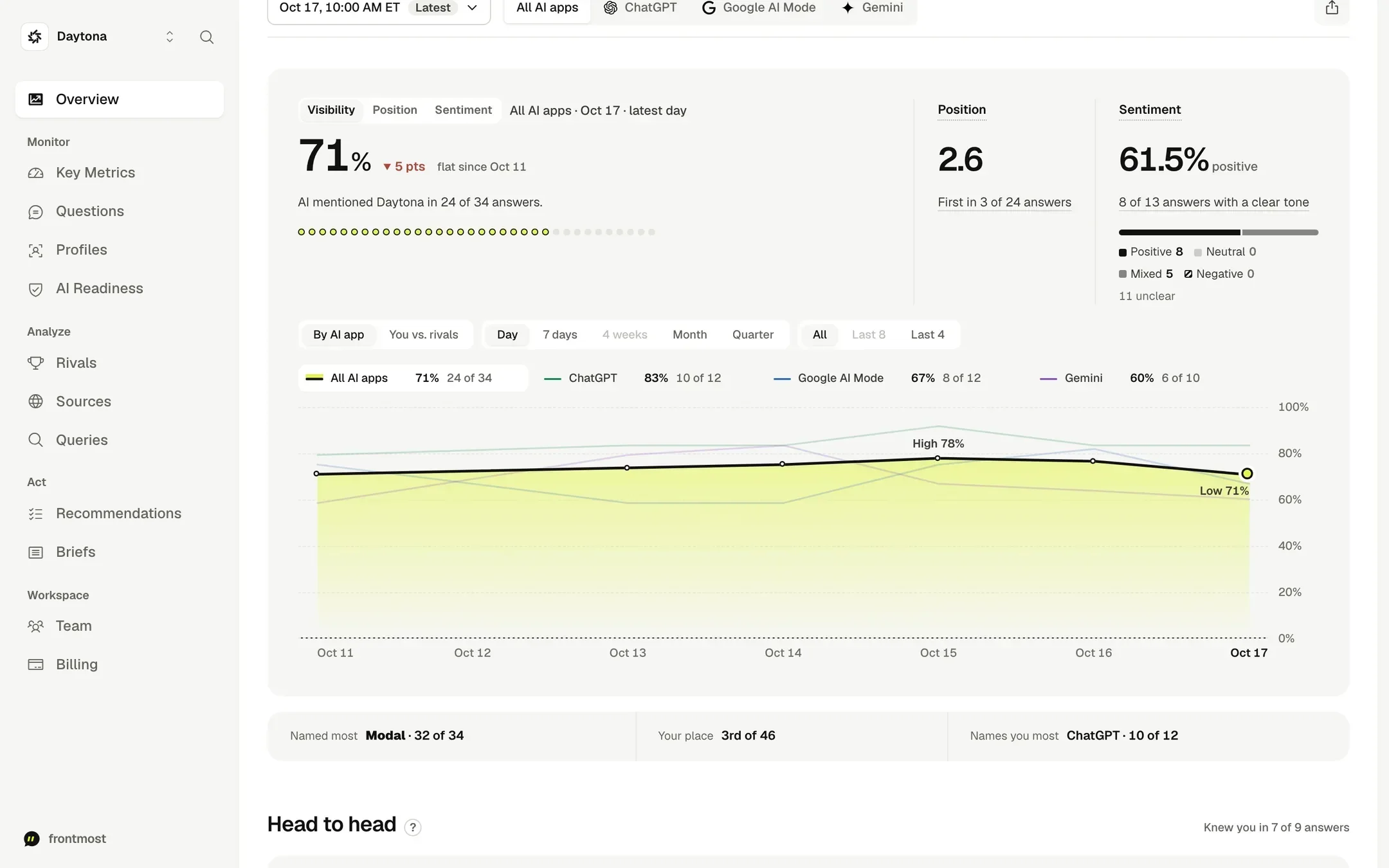The width and height of the screenshot is (1389, 868).
Task: Select the 7 days range
Action: click(559, 335)
